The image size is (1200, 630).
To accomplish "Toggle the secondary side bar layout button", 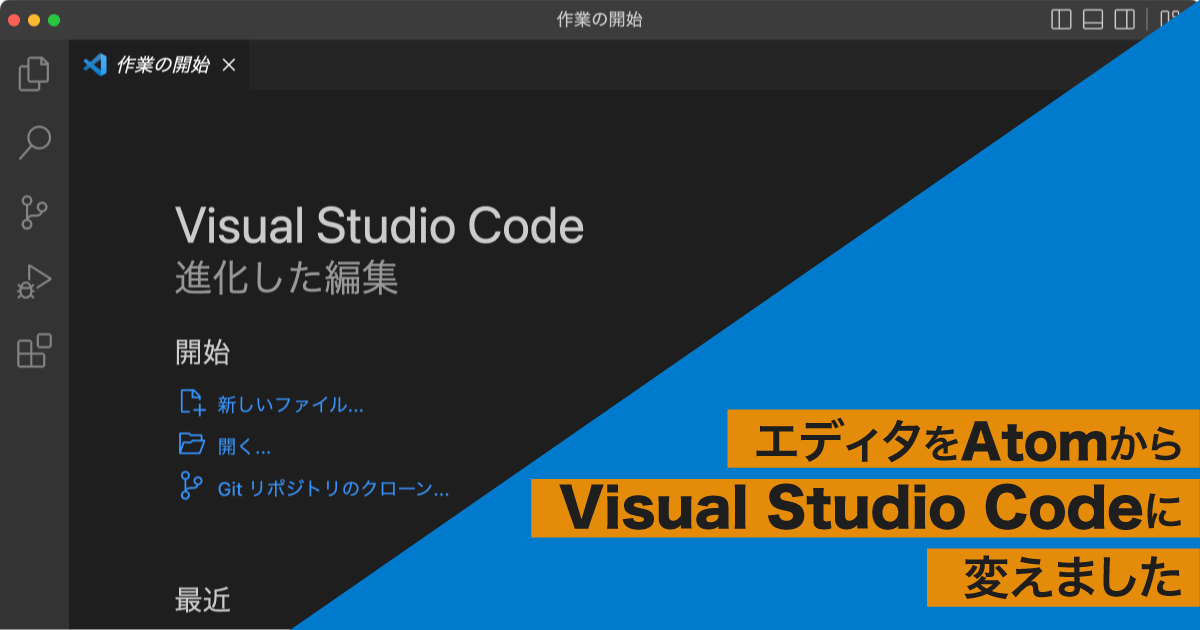I will [1125, 19].
